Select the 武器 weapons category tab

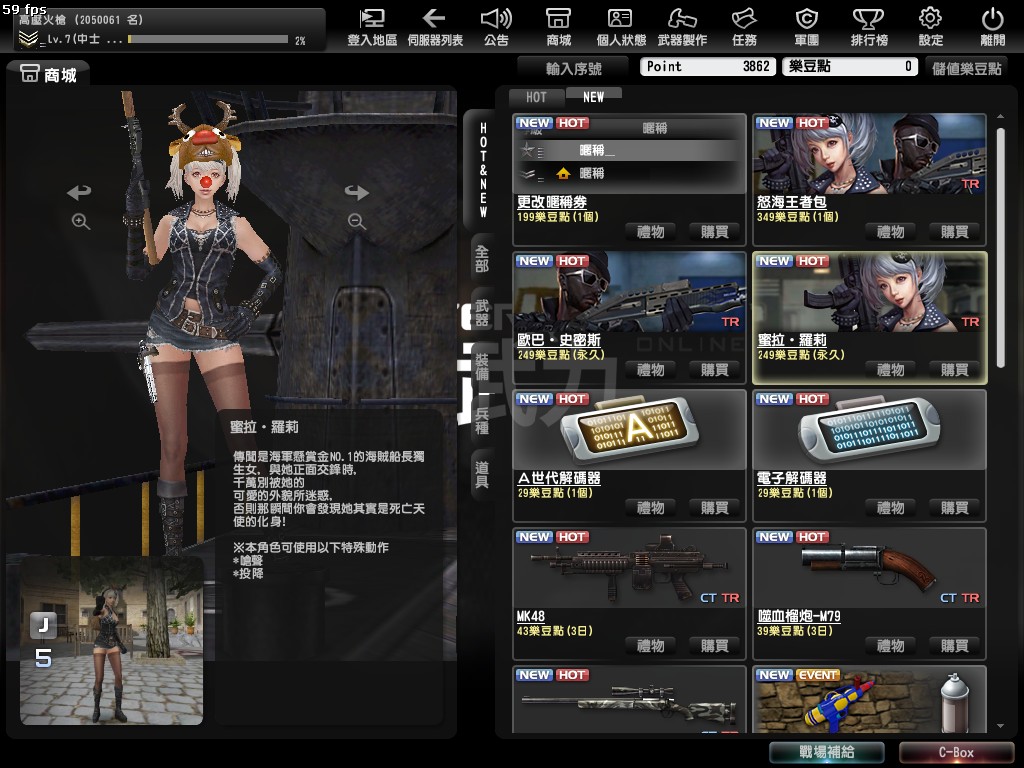tap(482, 310)
